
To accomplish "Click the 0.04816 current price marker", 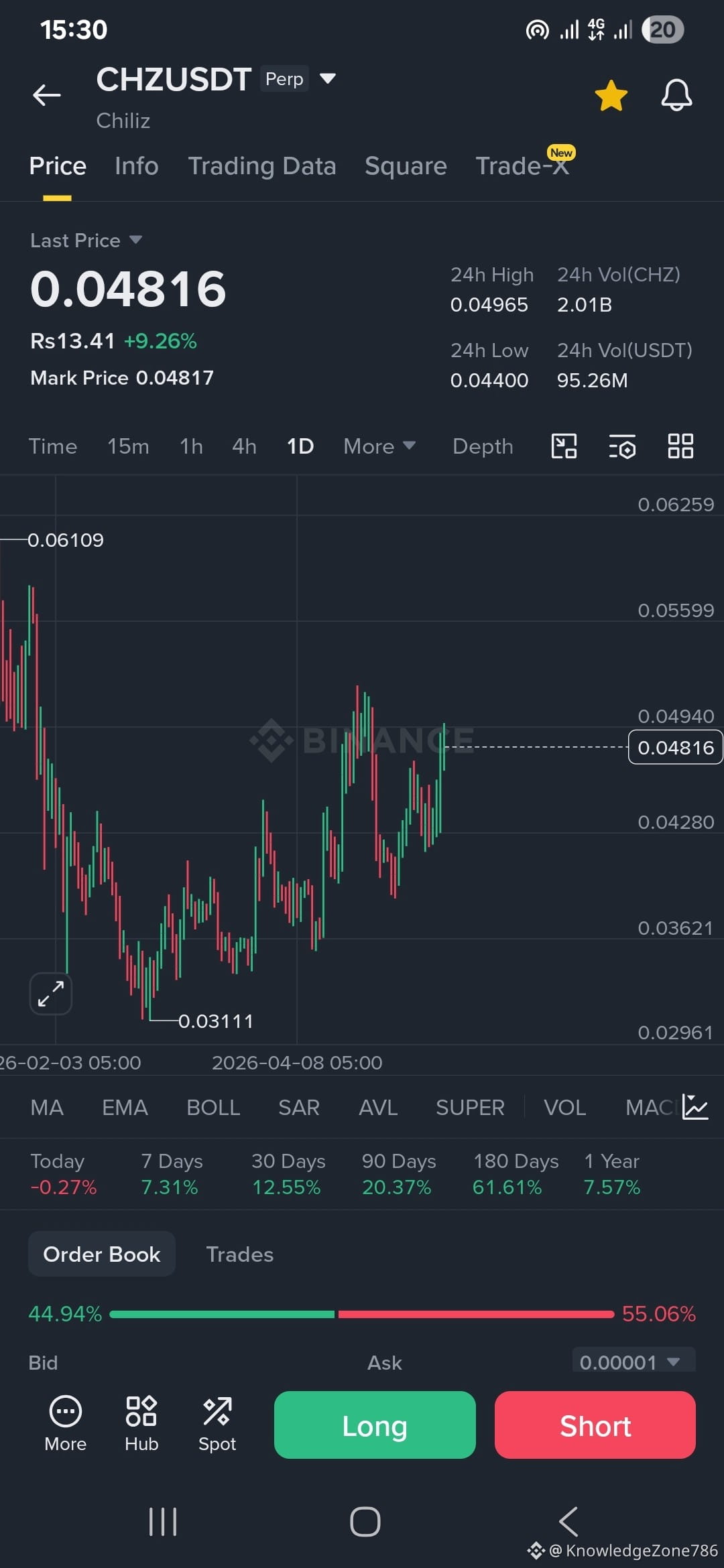I will coord(675,747).
